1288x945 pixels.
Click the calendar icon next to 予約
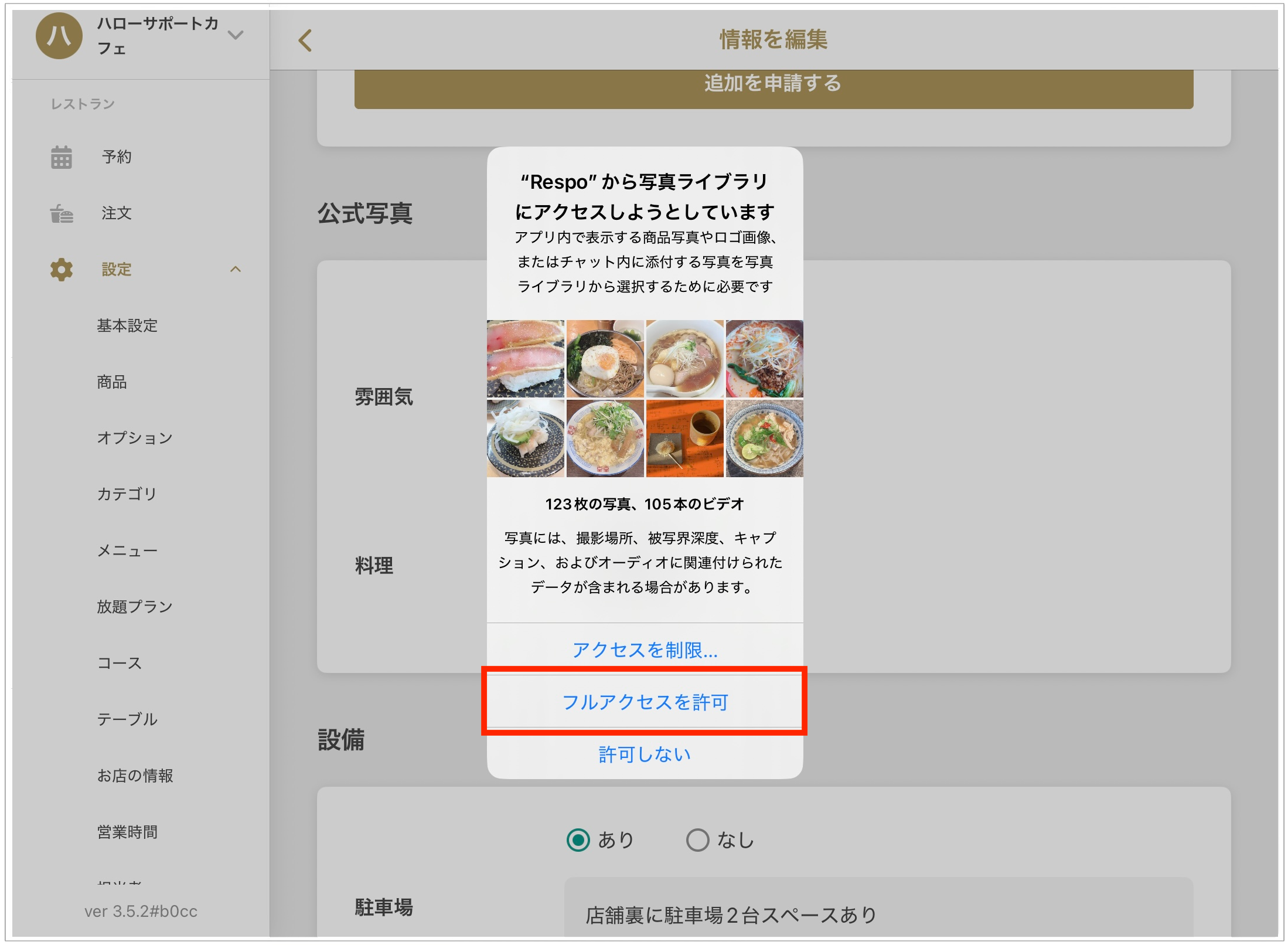(x=61, y=157)
